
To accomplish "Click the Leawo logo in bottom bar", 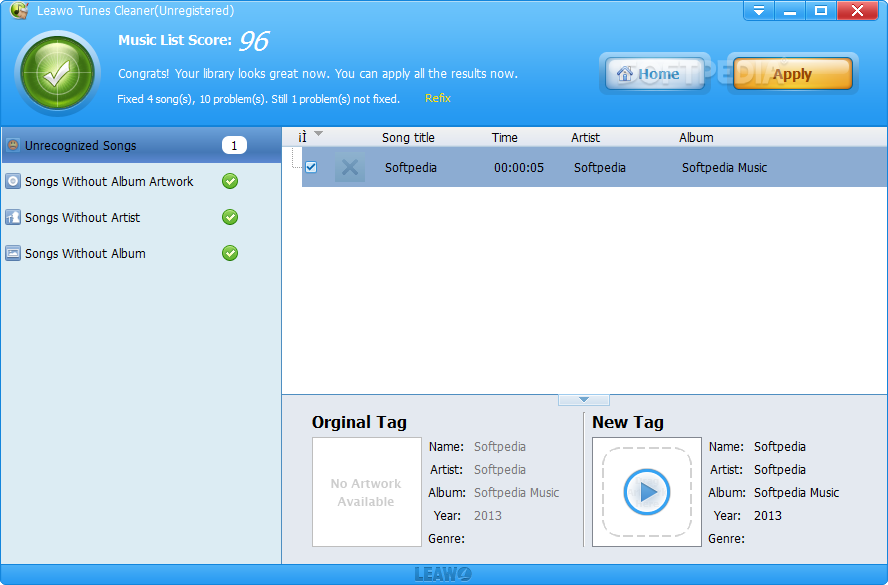I will pyautogui.click(x=443, y=574).
